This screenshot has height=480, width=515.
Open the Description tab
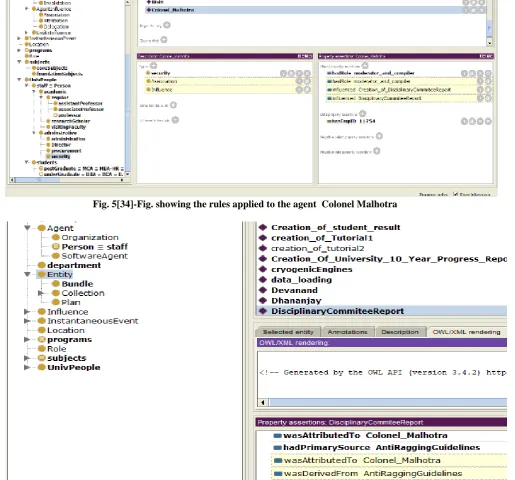(x=400, y=332)
